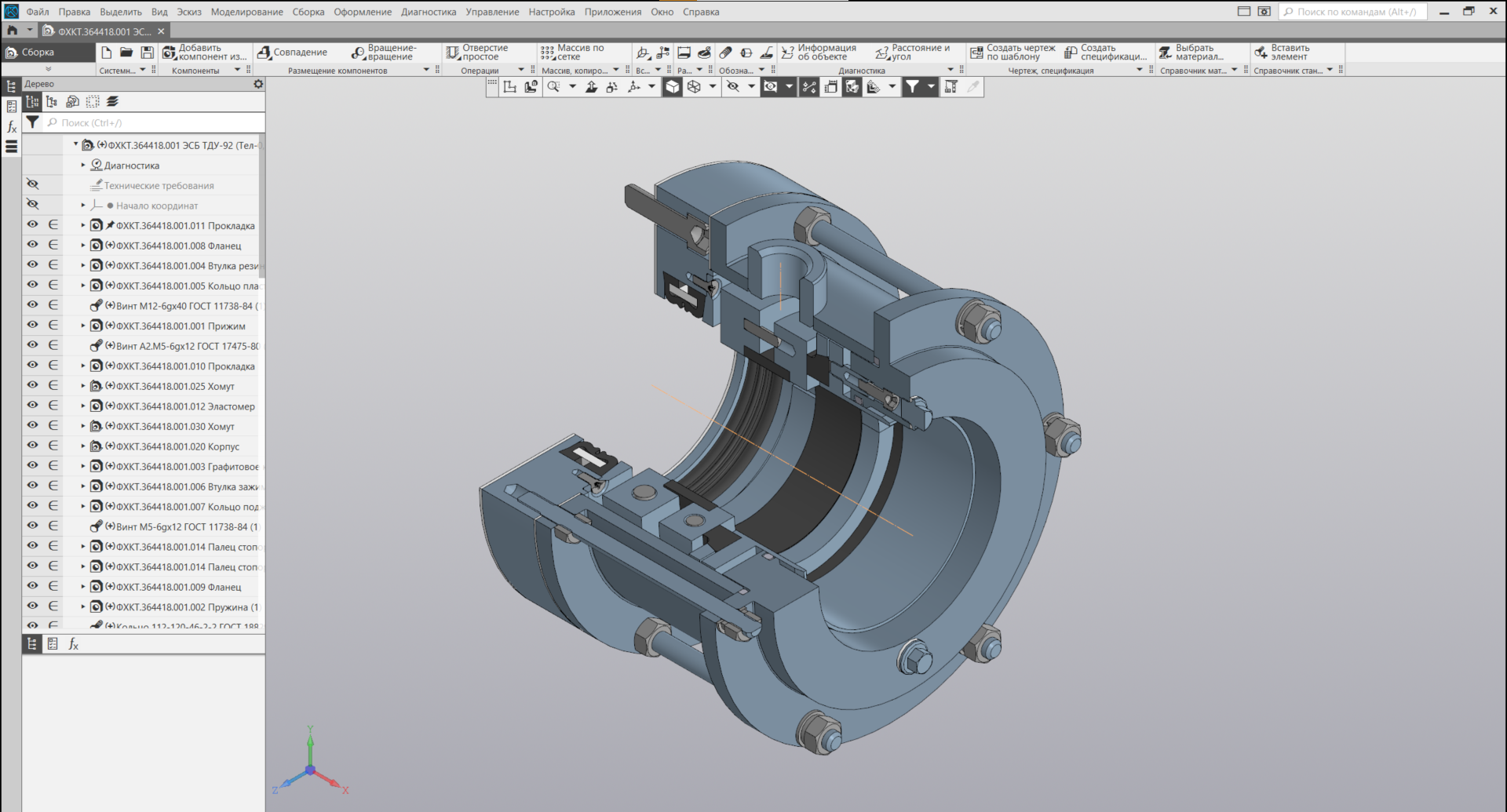Open the 'Моделирование' menu
Viewport: 1507px width, 812px height.
tap(246, 12)
